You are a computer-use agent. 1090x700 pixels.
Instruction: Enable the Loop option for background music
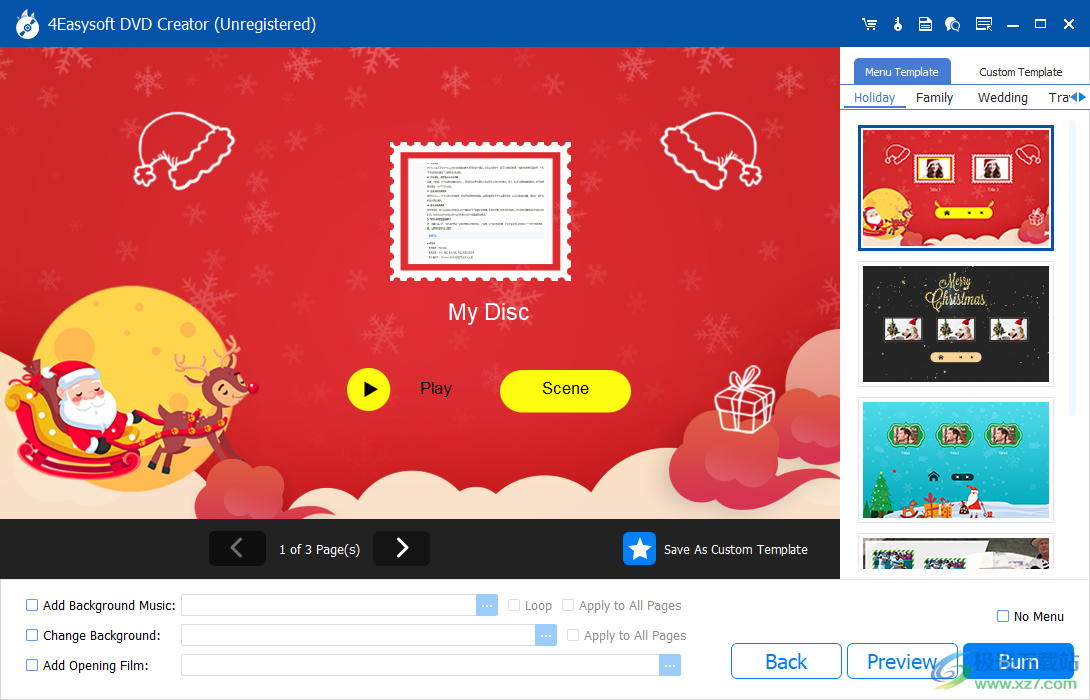tap(516, 605)
